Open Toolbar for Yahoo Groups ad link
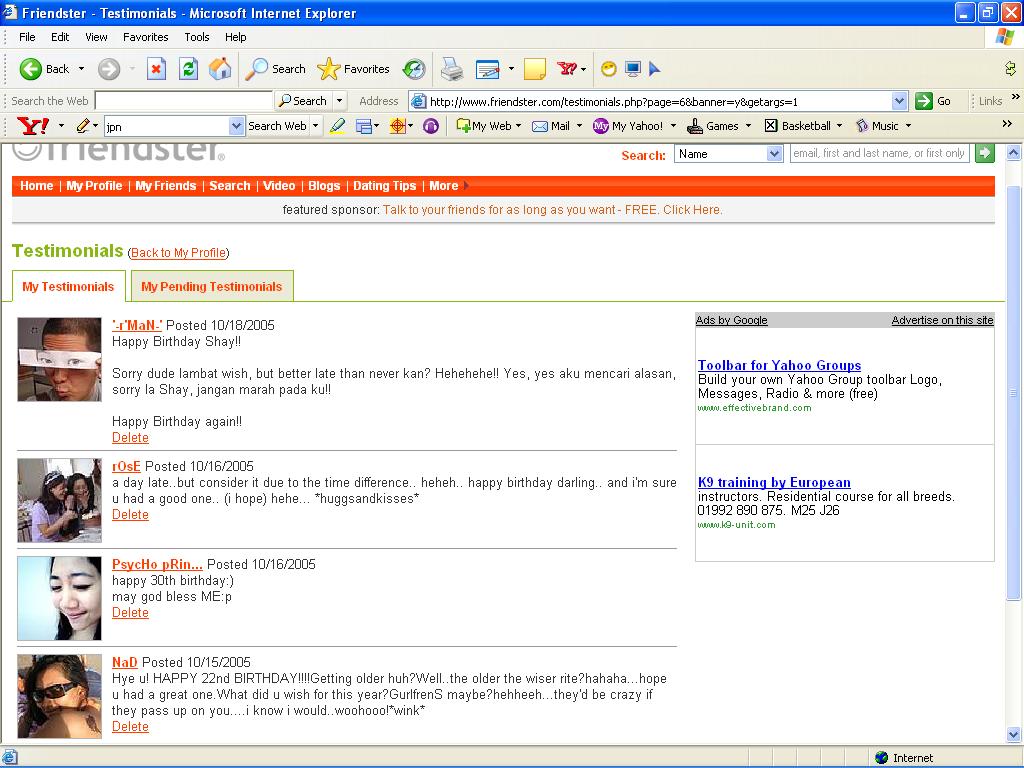The image size is (1024, 768). pos(779,365)
